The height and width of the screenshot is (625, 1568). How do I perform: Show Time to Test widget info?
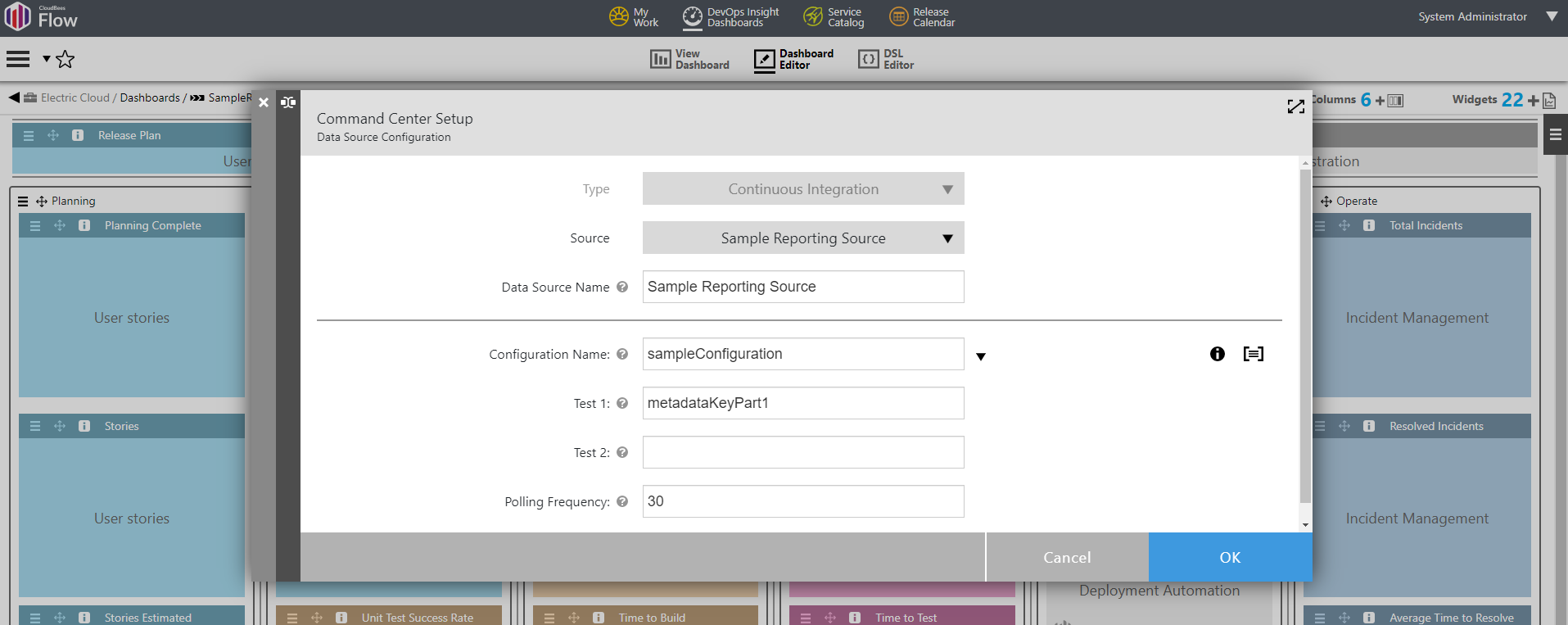[x=855, y=618]
